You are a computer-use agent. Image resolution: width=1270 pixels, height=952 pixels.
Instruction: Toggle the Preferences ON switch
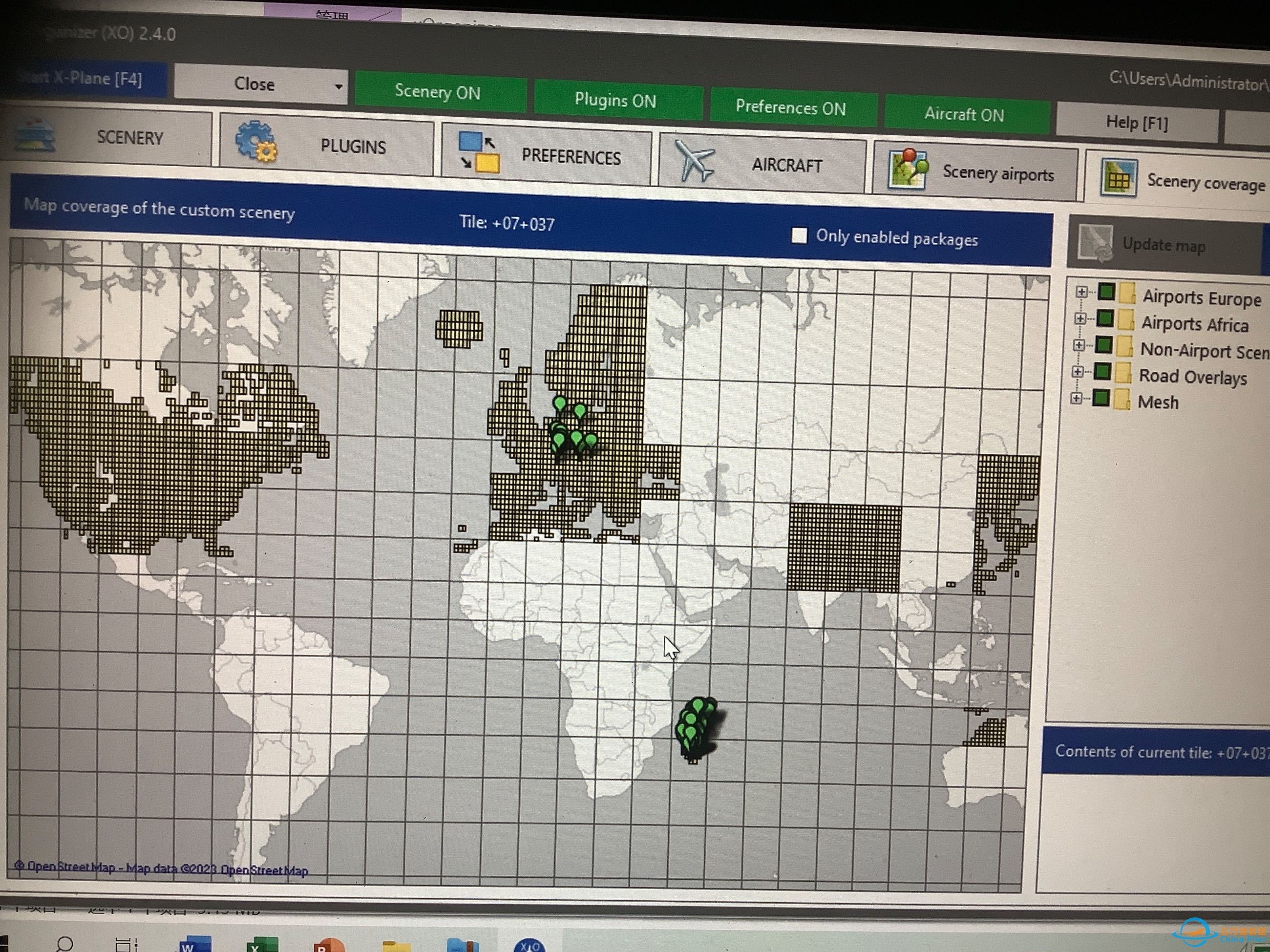coord(793,107)
